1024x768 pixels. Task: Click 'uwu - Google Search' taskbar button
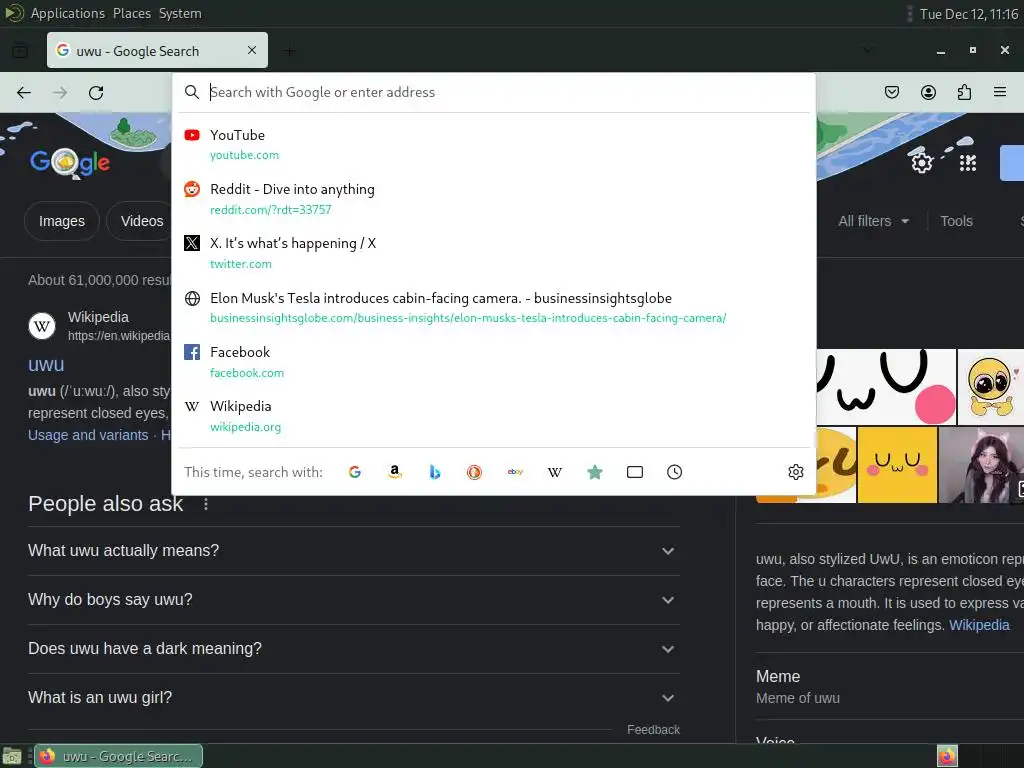(x=118, y=756)
